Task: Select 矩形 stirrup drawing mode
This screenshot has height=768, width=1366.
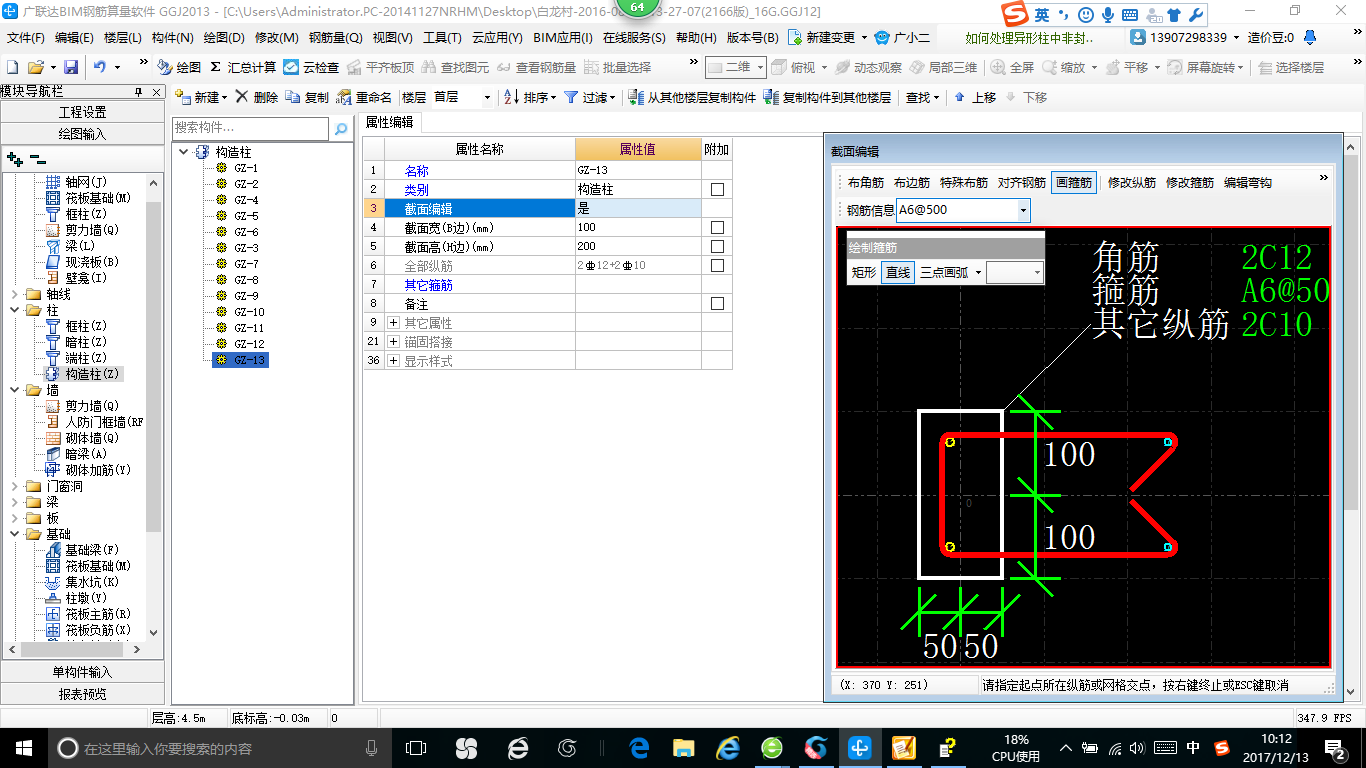Action: tap(863, 272)
